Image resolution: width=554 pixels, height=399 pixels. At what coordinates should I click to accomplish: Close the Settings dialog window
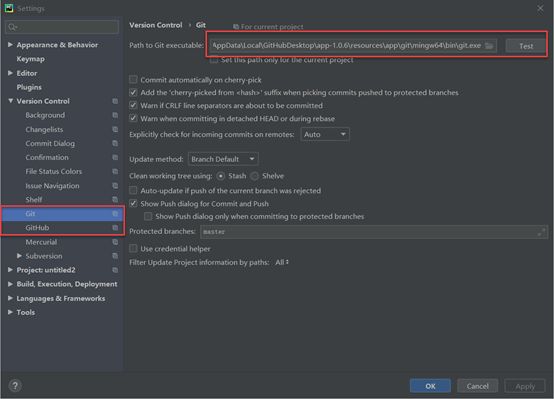click(540, 8)
